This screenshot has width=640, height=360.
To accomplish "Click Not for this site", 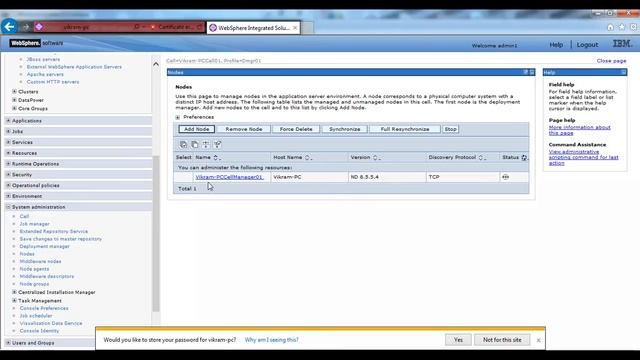I will point(502,340).
